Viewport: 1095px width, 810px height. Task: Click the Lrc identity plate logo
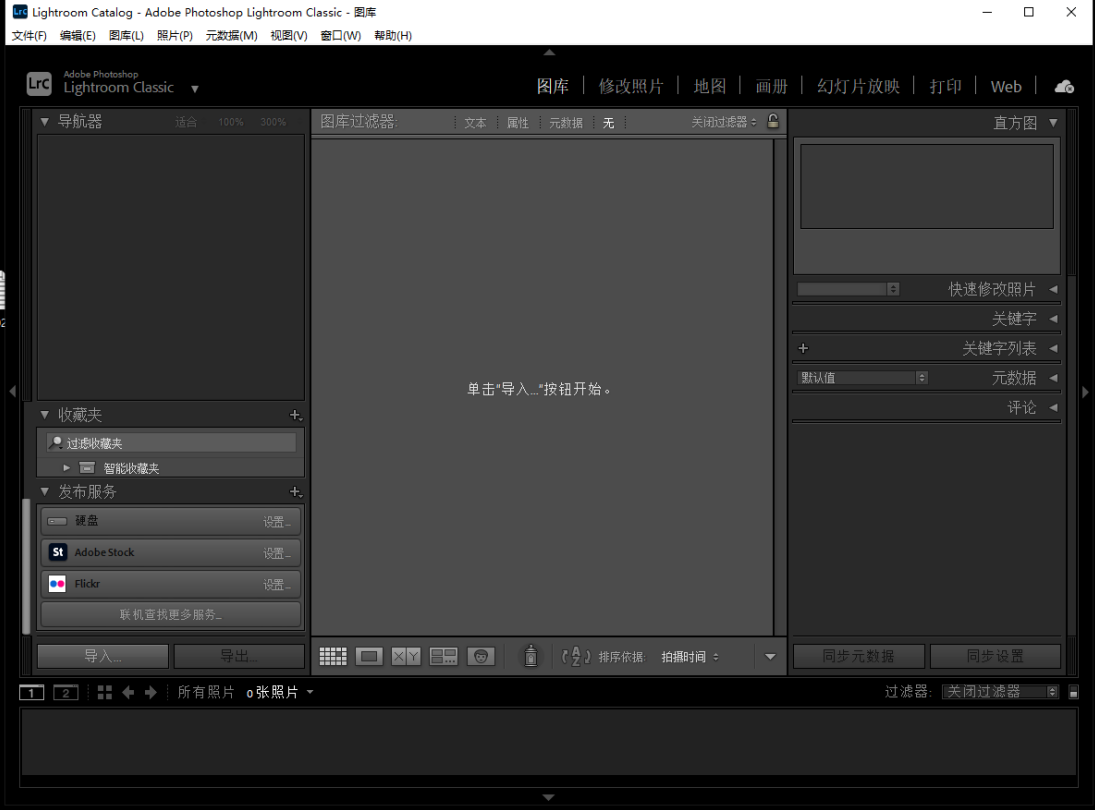coord(39,84)
